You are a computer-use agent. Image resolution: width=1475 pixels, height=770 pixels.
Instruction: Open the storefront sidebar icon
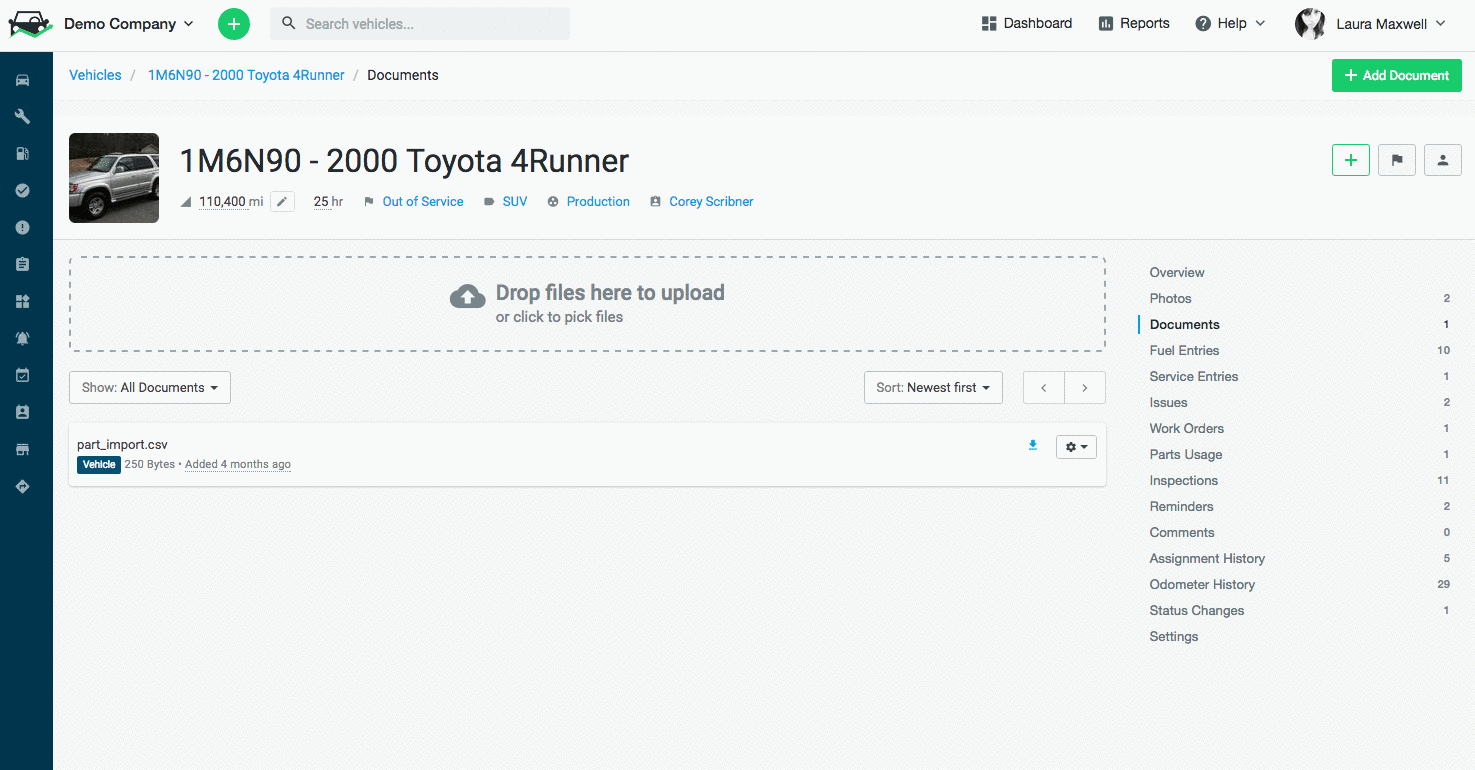pos(22,450)
